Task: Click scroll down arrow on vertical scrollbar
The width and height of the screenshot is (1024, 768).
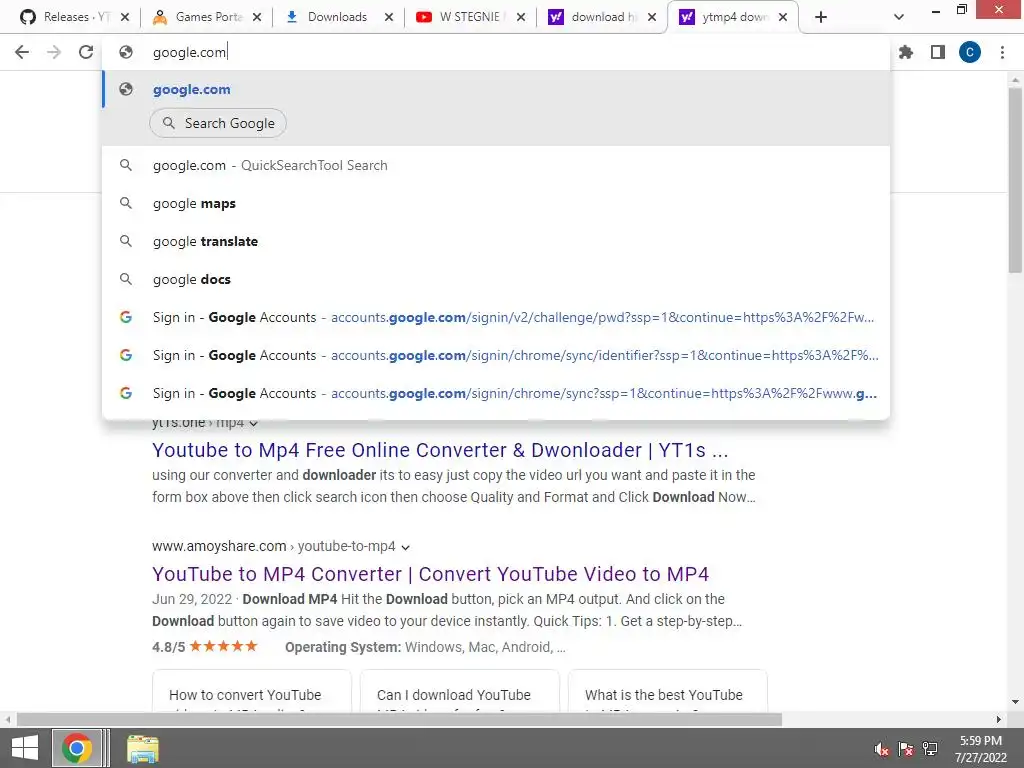Action: (x=1015, y=702)
